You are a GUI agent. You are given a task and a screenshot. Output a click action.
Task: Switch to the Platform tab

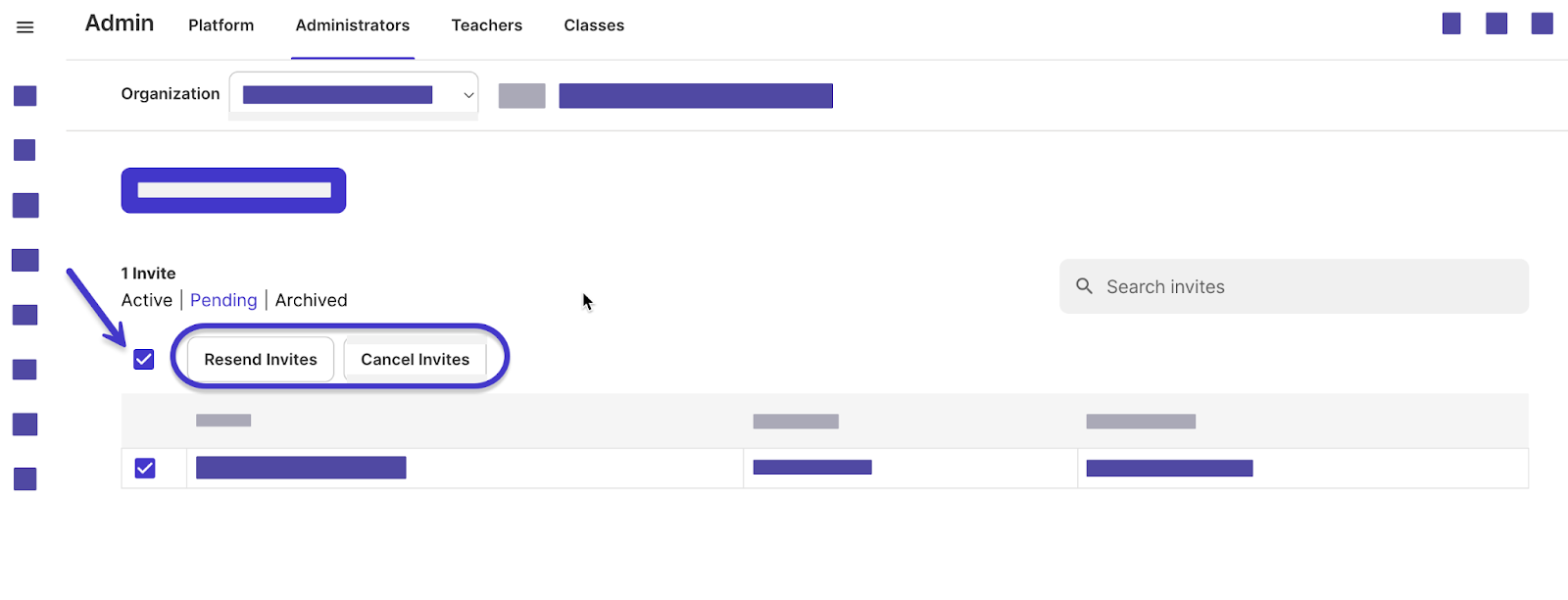click(220, 25)
